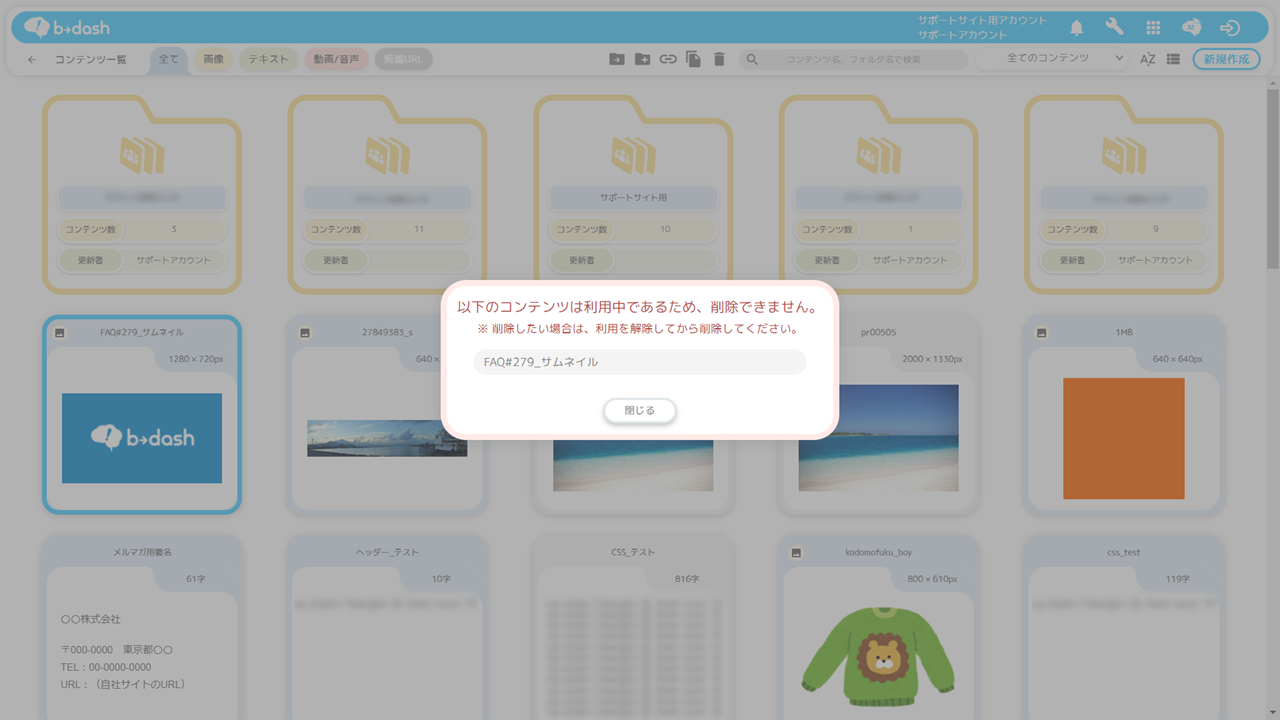Click the 閉じる button in dialog
The image size is (1280, 720).
point(640,410)
